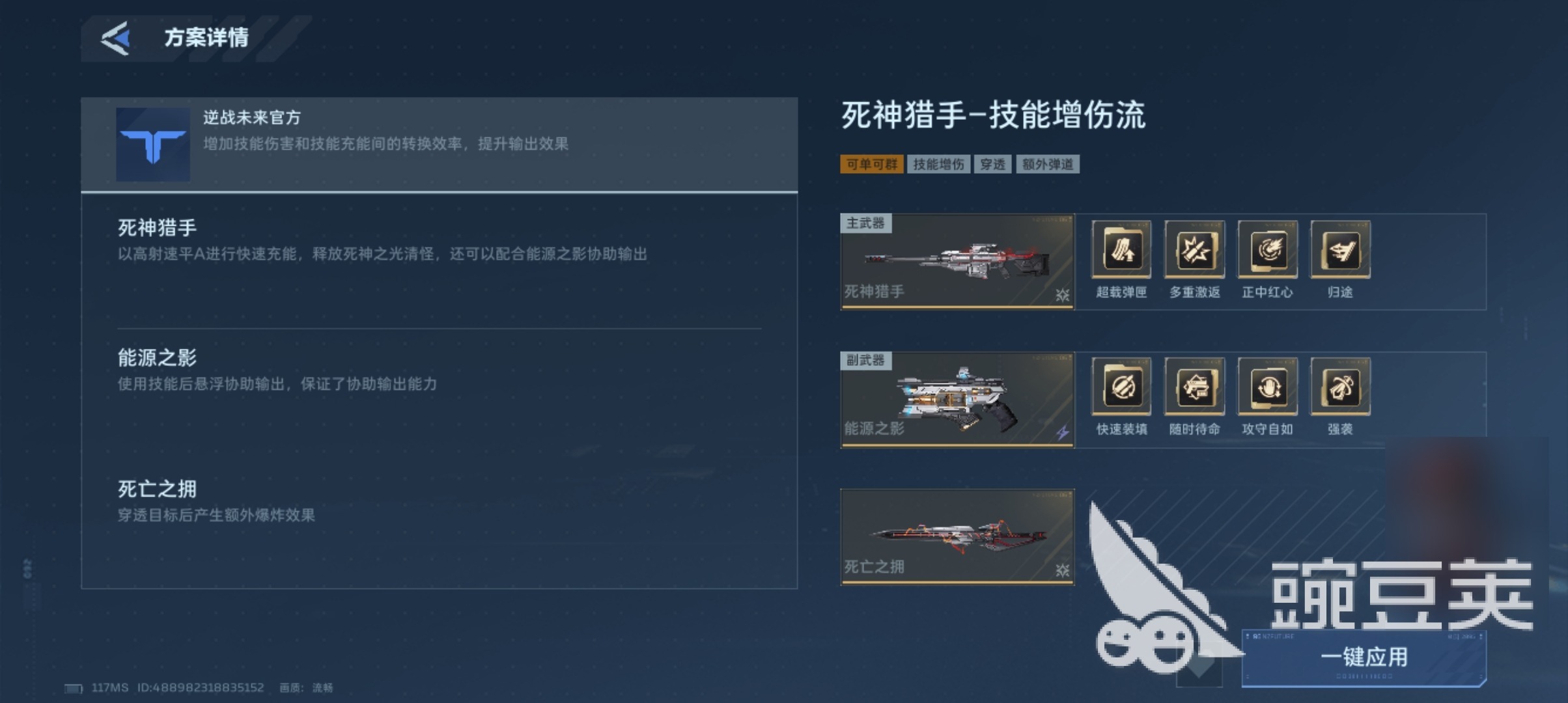Viewport: 1568px width, 703px height.
Task: Open the 逆战未来官方 author avatar
Action: [x=153, y=145]
